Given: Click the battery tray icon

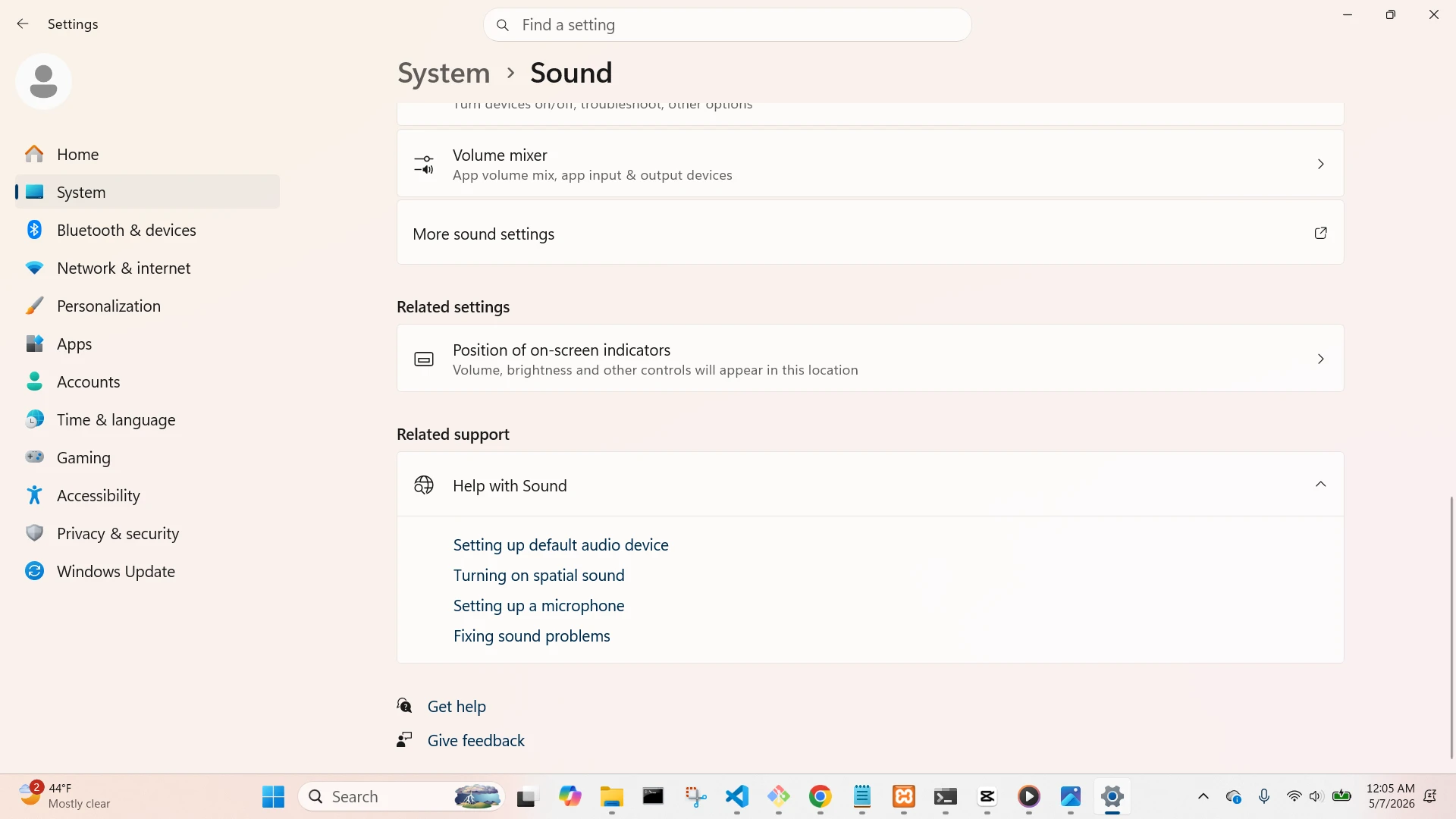Looking at the screenshot, I should pos(1341,796).
